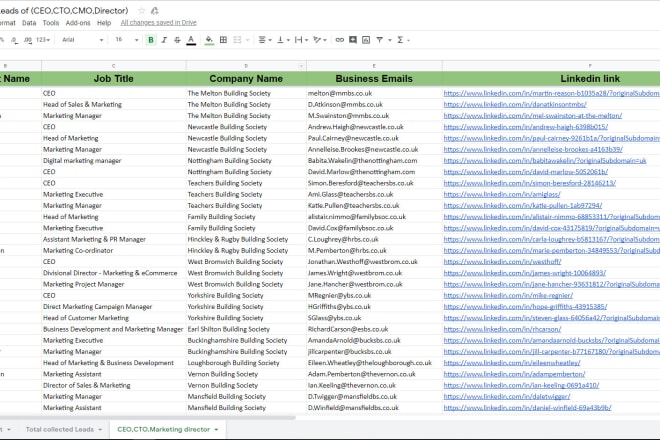Open vertical align options
This screenshot has width=660, height=440.
tap(283, 40)
